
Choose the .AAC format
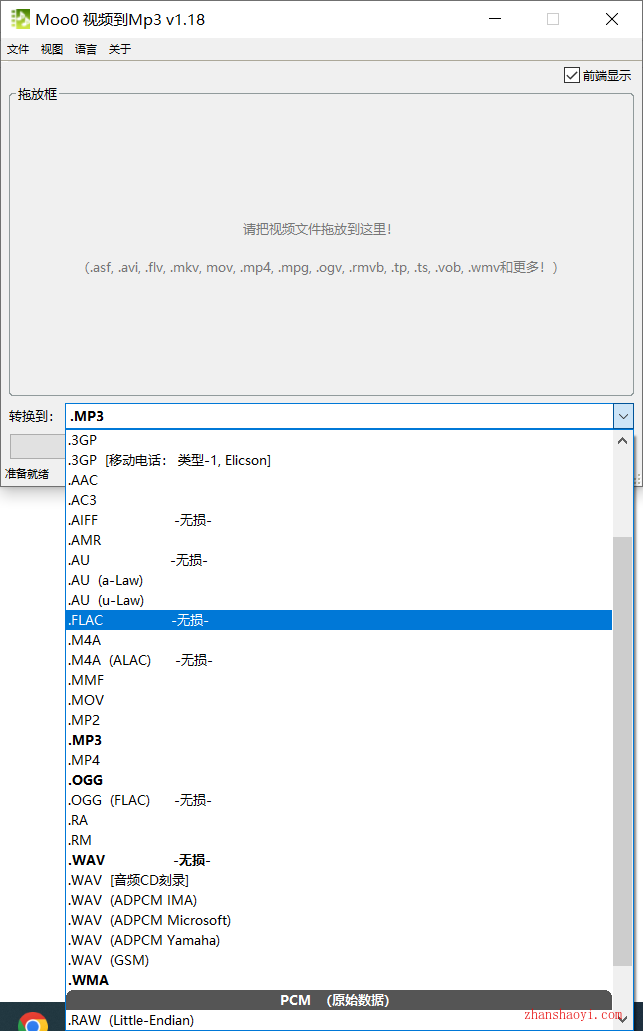(339, 480)
